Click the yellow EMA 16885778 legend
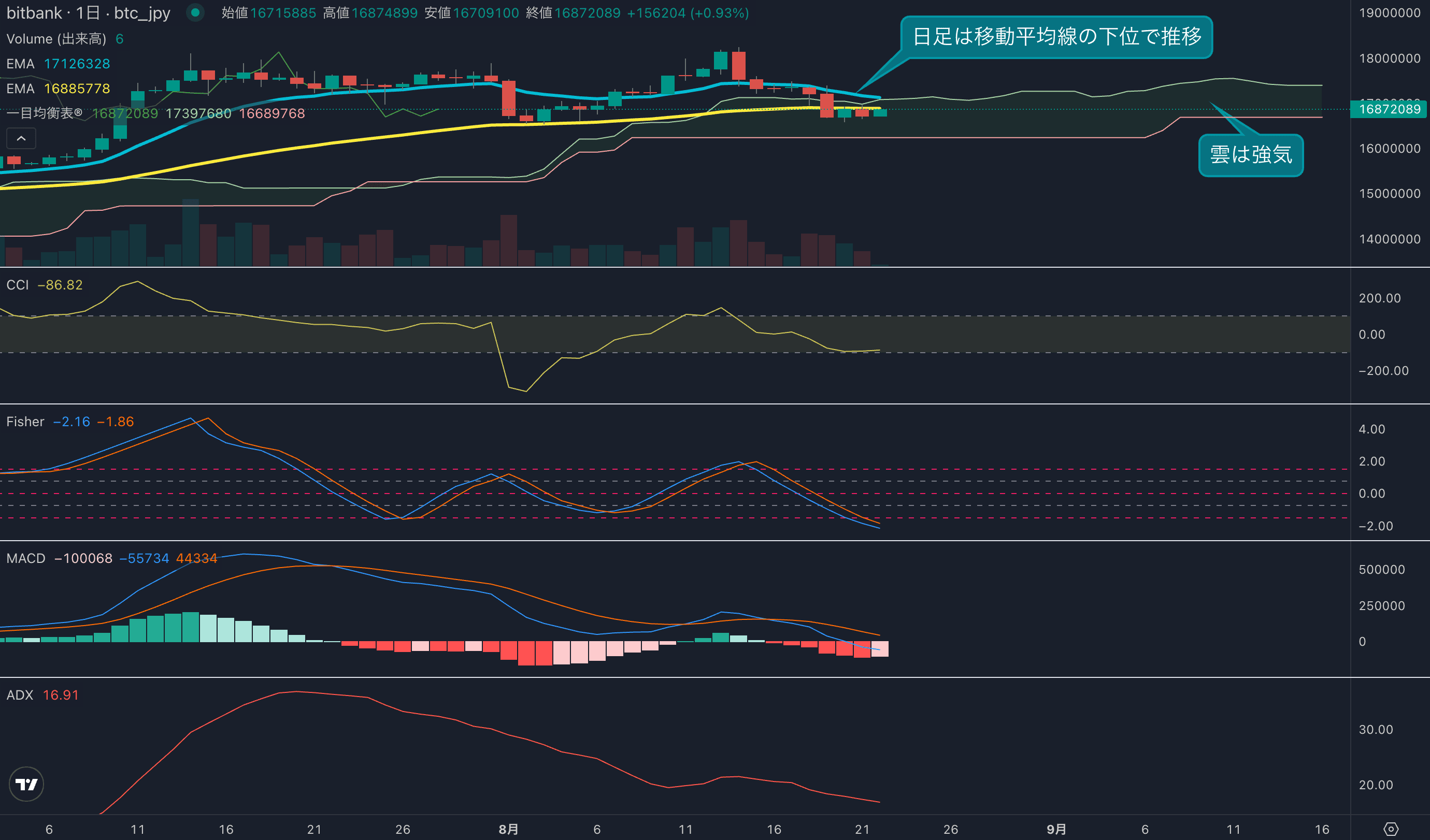This screenshot has width=1430, height=840. coord(58,89)
